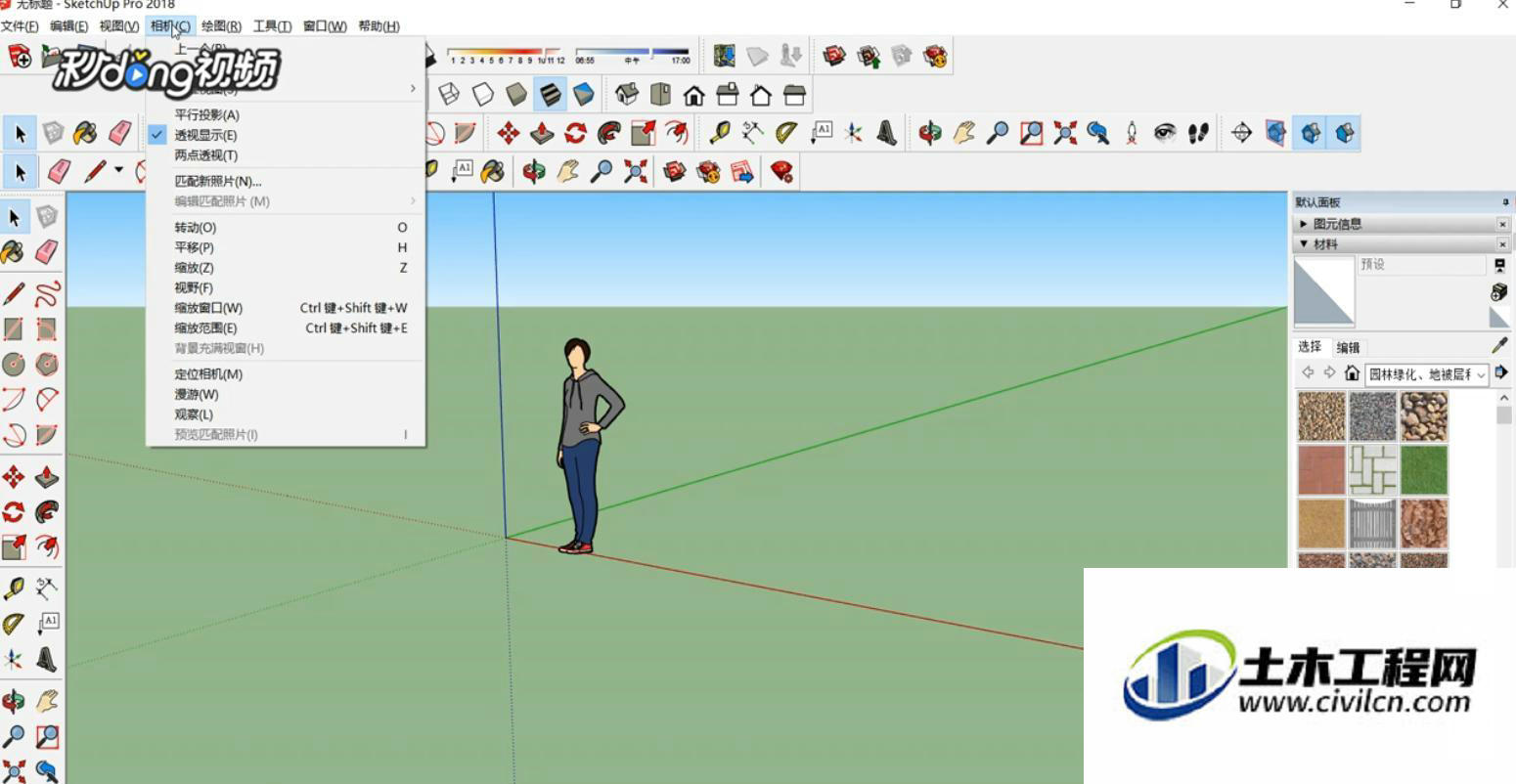
Task: Select Monochrome face style icon
Action: (584, 95)
